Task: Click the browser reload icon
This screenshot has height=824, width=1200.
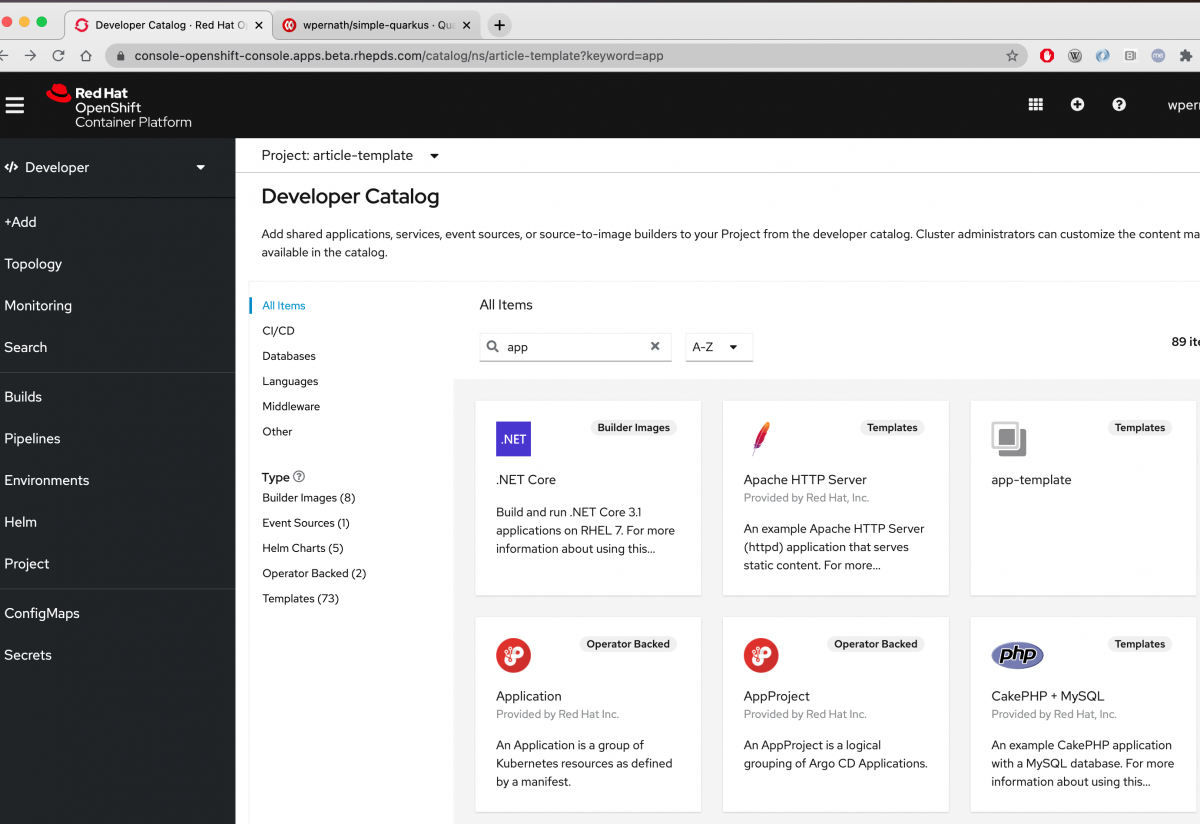Action: pos(58,56)
